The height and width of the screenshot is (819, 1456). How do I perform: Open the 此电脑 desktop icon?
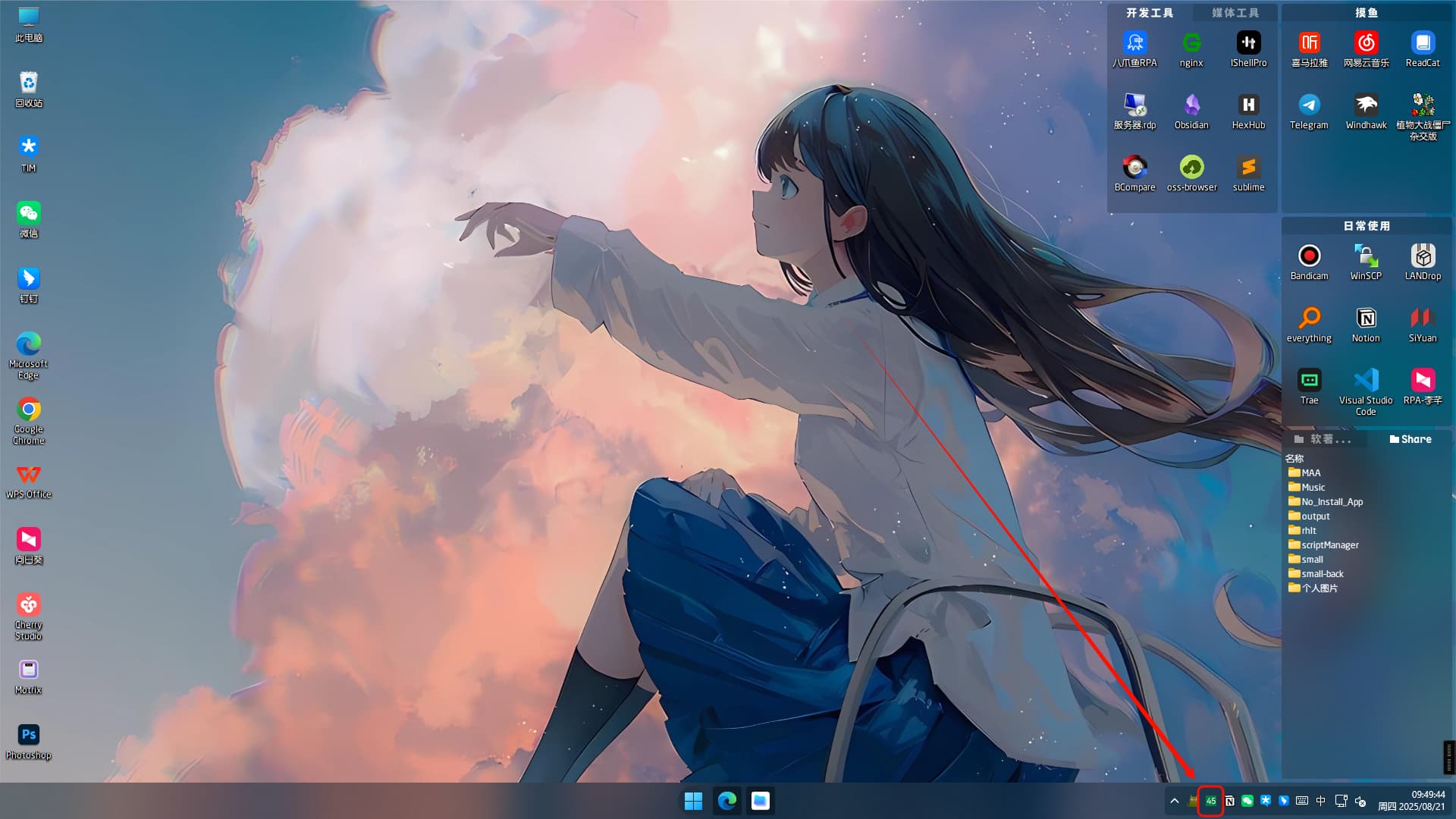(x=29, y=24)
